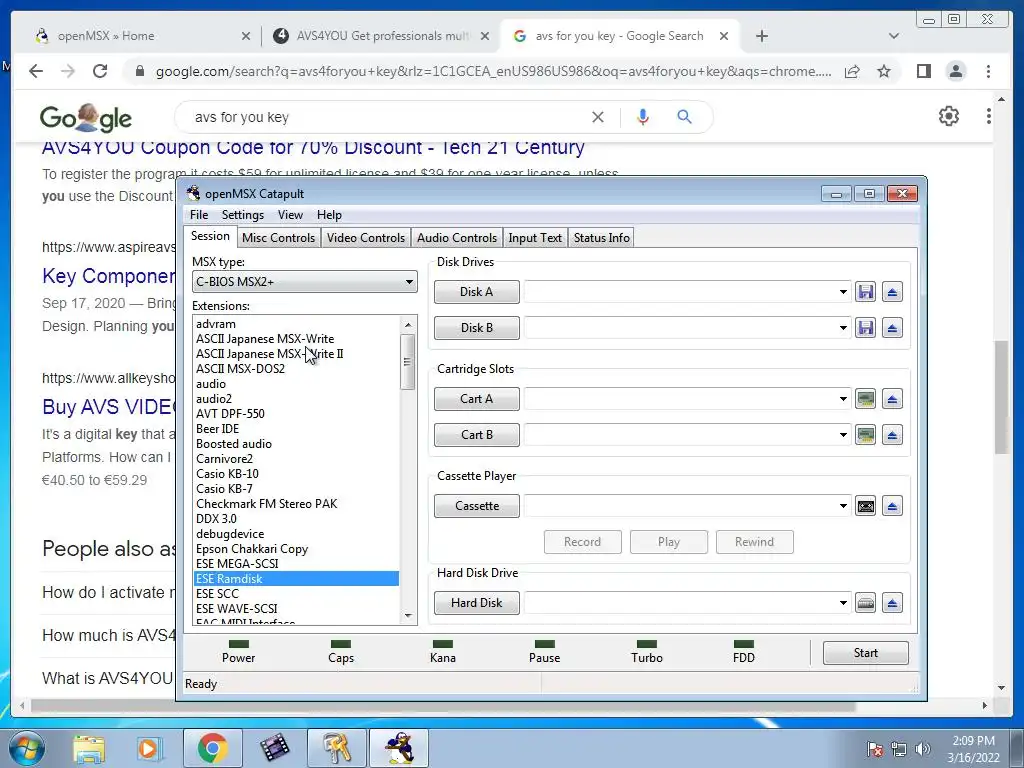Click the Google search magnifier icon
The width and height of the screenshot is (1024, 768).
684,117
